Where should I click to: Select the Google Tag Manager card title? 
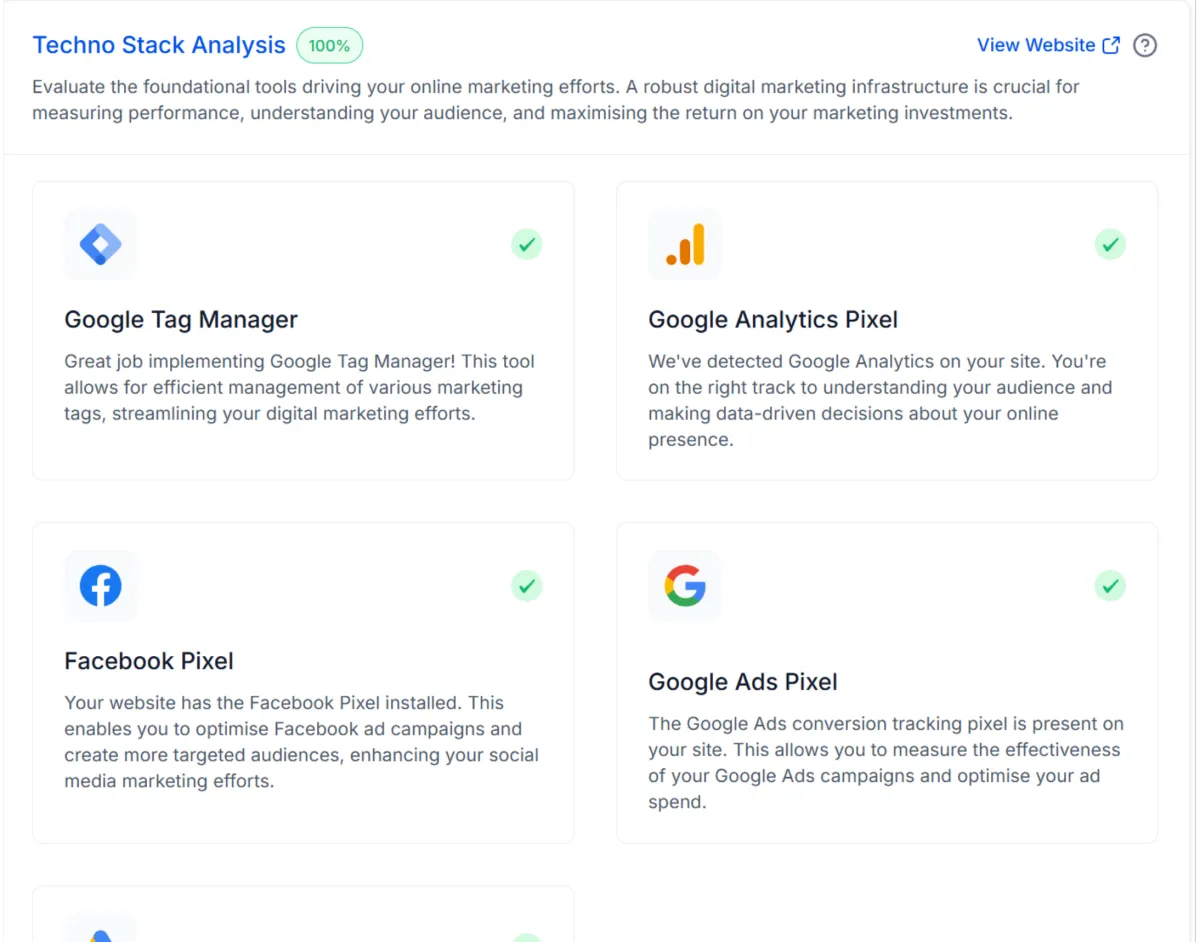click(x=181, y=320)
